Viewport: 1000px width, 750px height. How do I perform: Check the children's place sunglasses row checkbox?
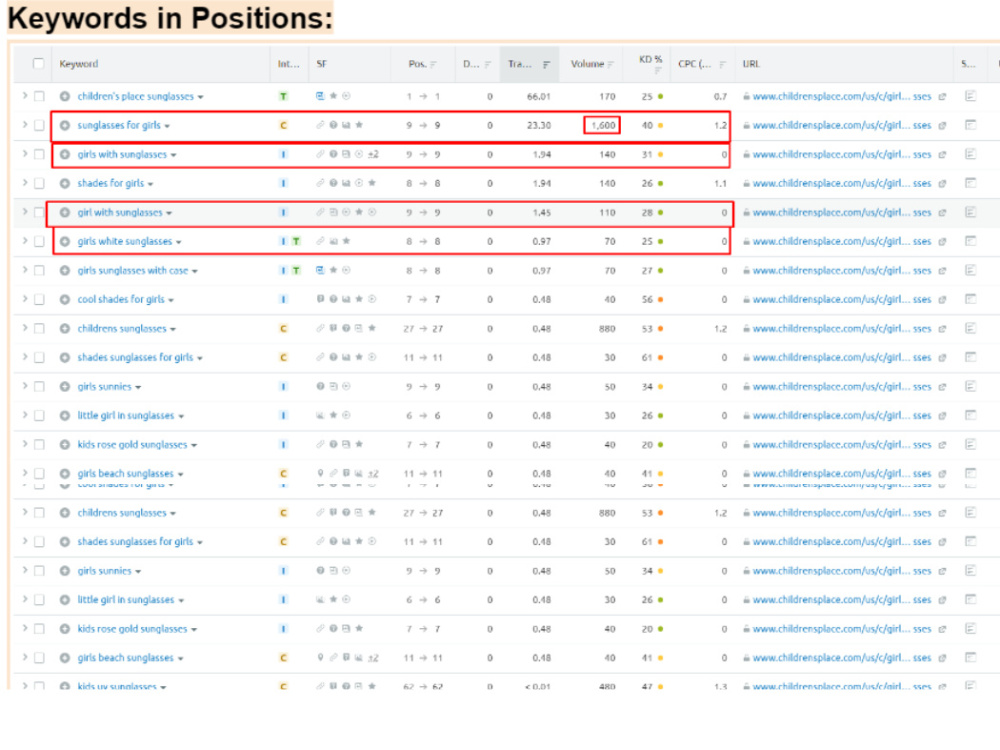tap(39, 96)
